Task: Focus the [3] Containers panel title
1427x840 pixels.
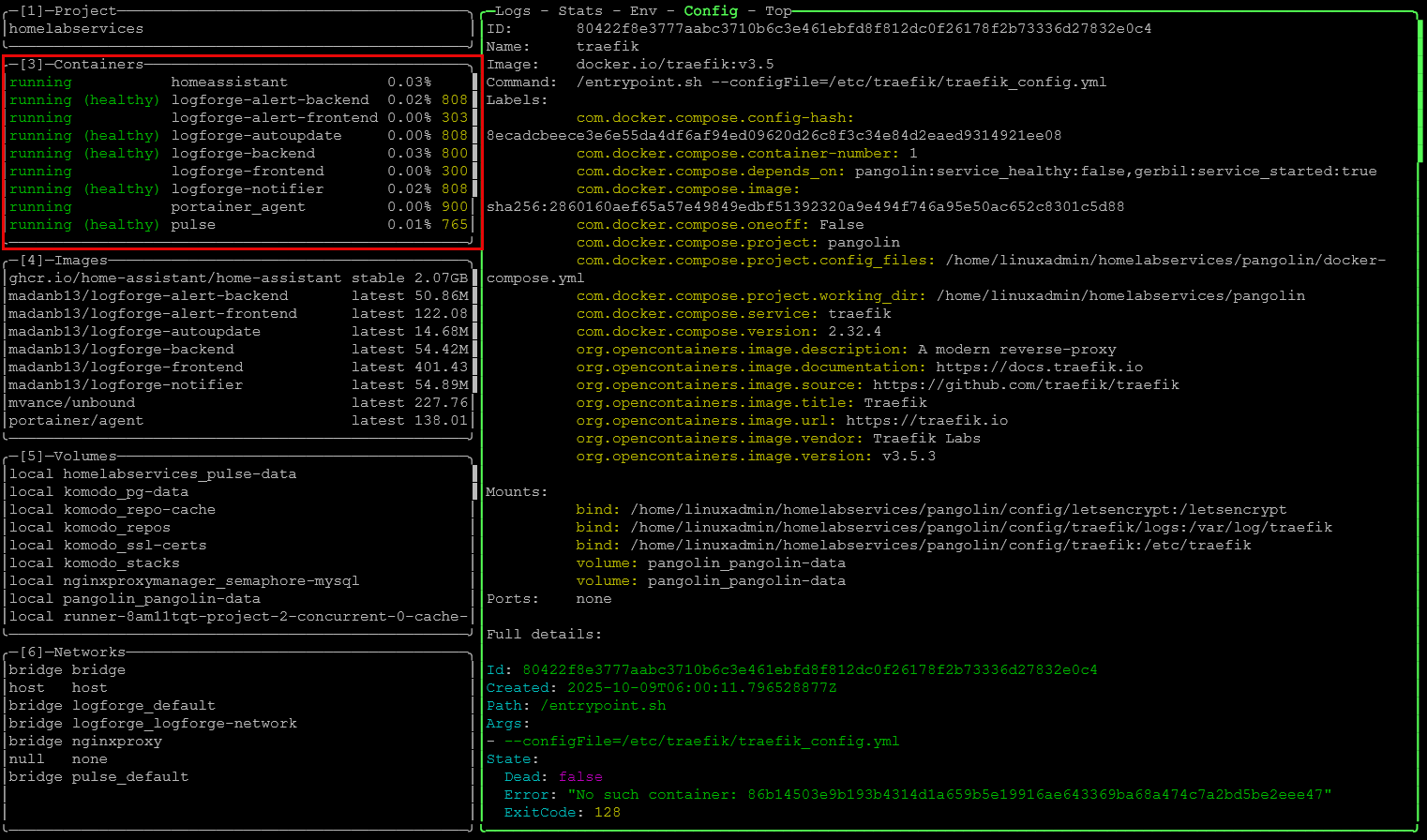Action: [x=82, y=65]
